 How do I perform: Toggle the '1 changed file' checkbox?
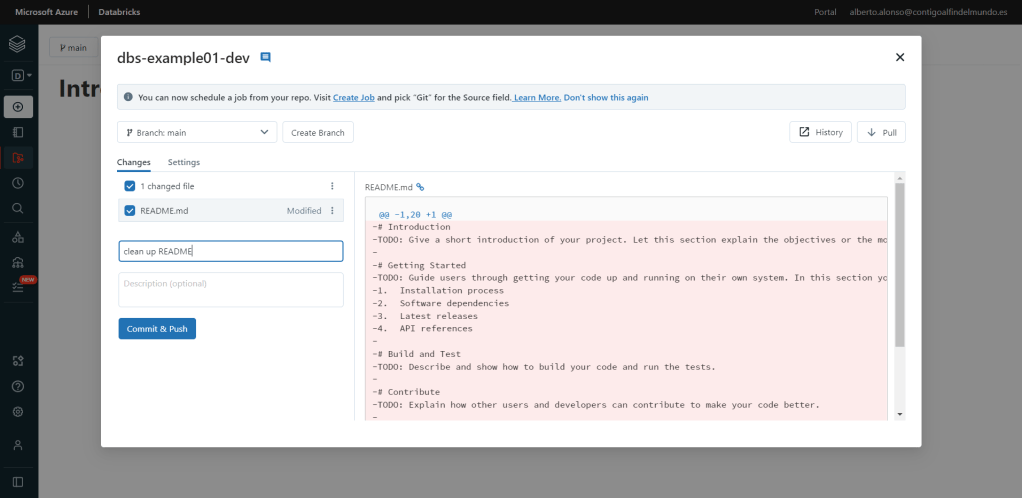point(130,186)
